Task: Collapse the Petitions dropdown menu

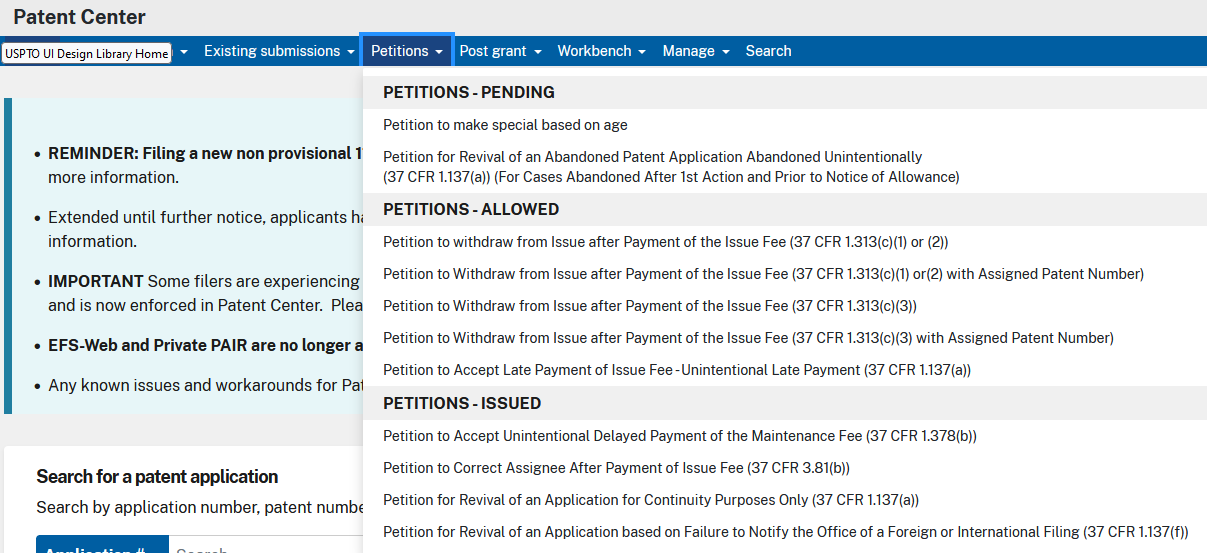Action: (407, 51)
